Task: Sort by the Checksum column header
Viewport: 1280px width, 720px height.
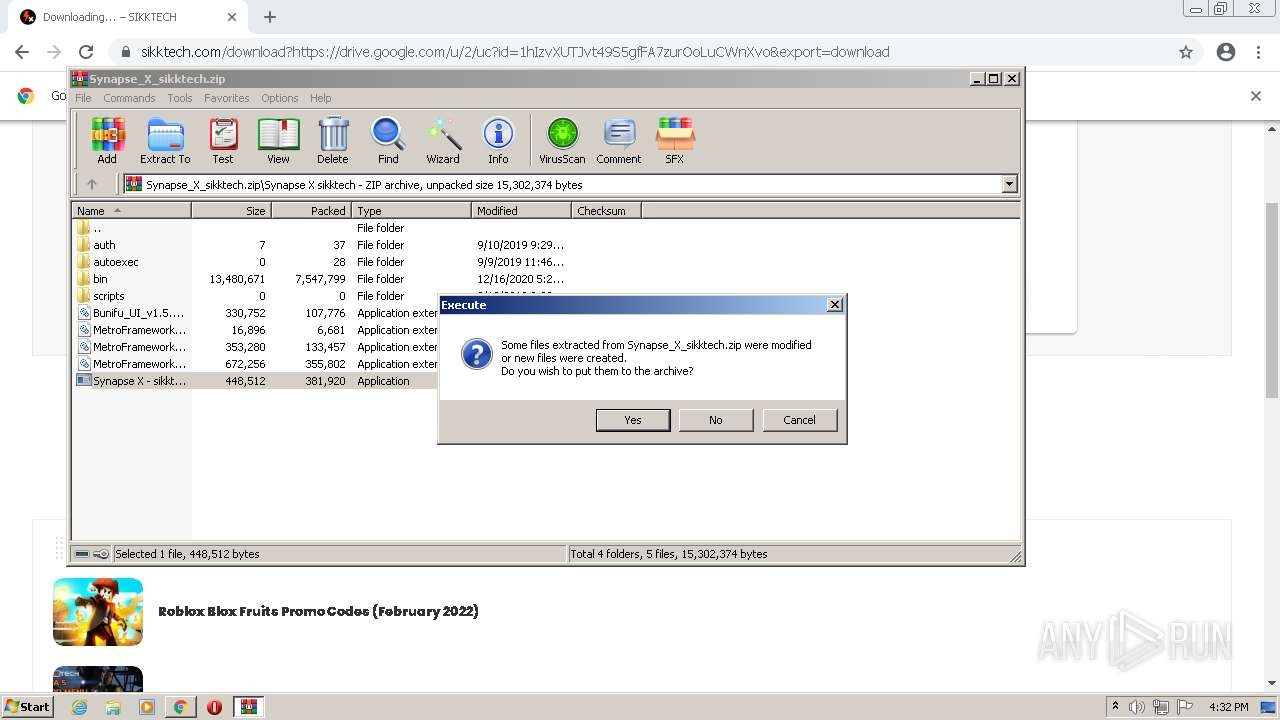Action: [x=606, y=211]
